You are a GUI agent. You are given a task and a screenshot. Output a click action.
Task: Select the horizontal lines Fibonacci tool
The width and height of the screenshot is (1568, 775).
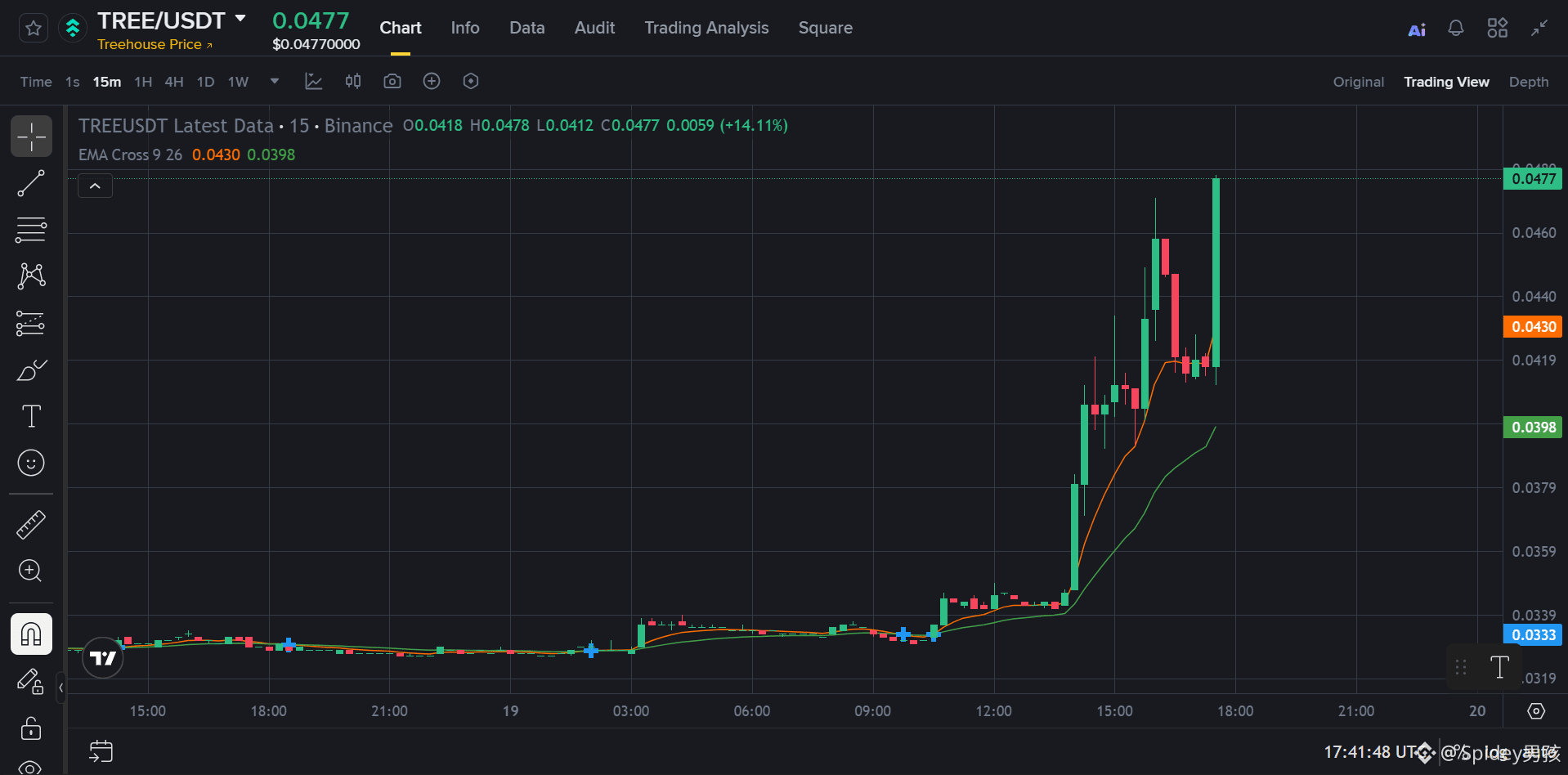pyautogui.click(x=31, y=231)
